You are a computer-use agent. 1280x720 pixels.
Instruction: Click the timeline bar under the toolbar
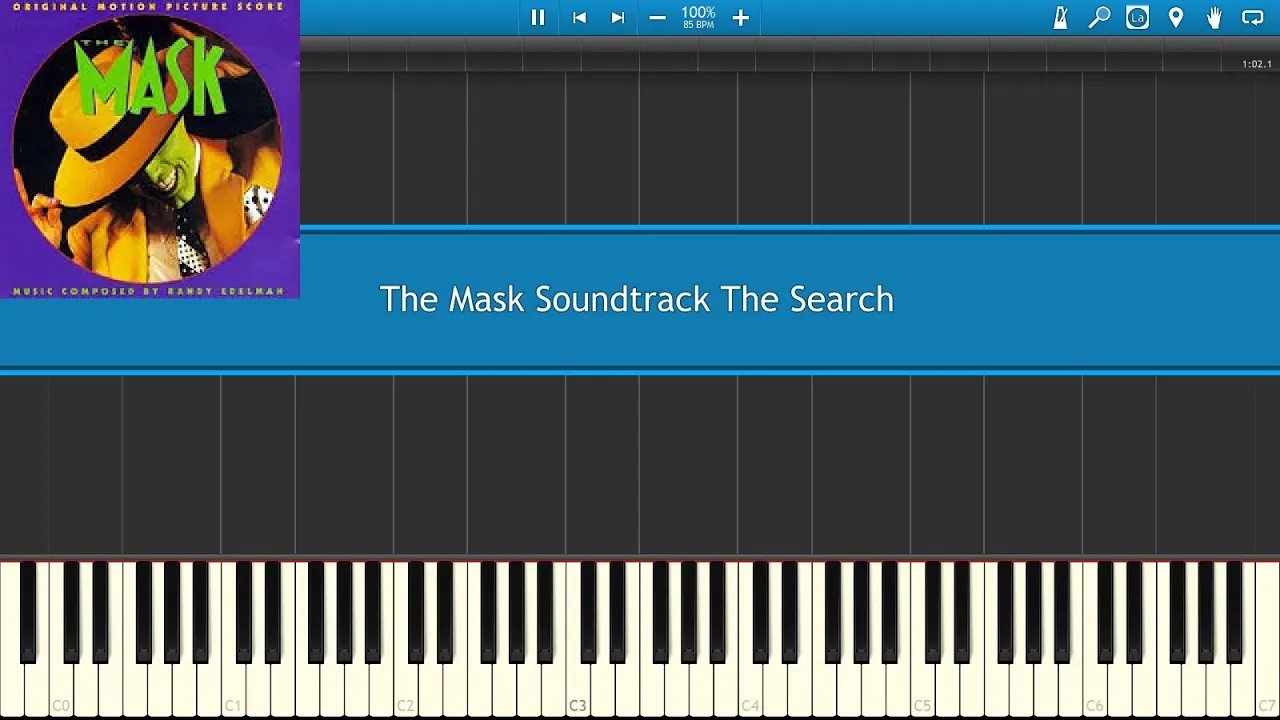[x=790, y=54]
